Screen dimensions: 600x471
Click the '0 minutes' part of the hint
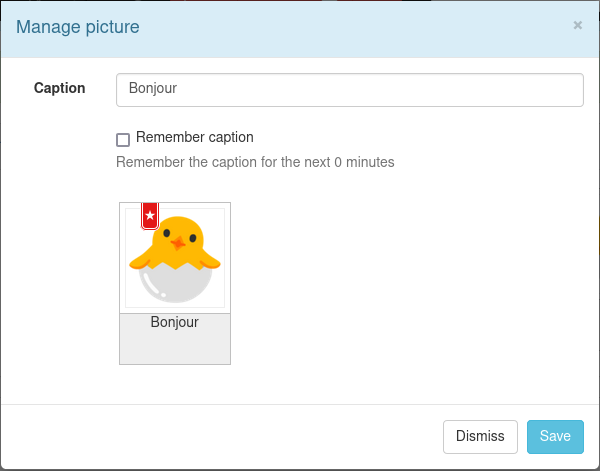(364, 162)
